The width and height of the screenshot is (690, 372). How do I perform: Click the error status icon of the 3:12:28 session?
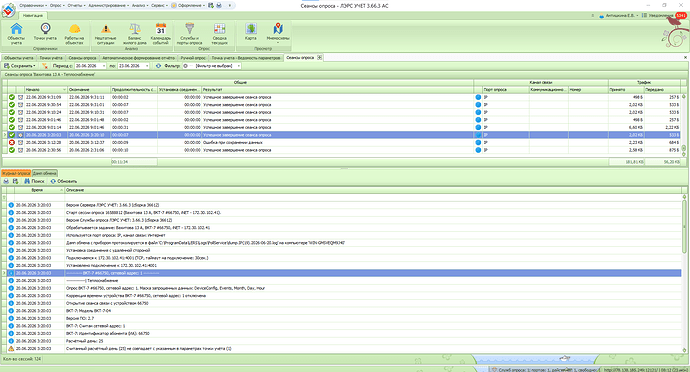12,143
